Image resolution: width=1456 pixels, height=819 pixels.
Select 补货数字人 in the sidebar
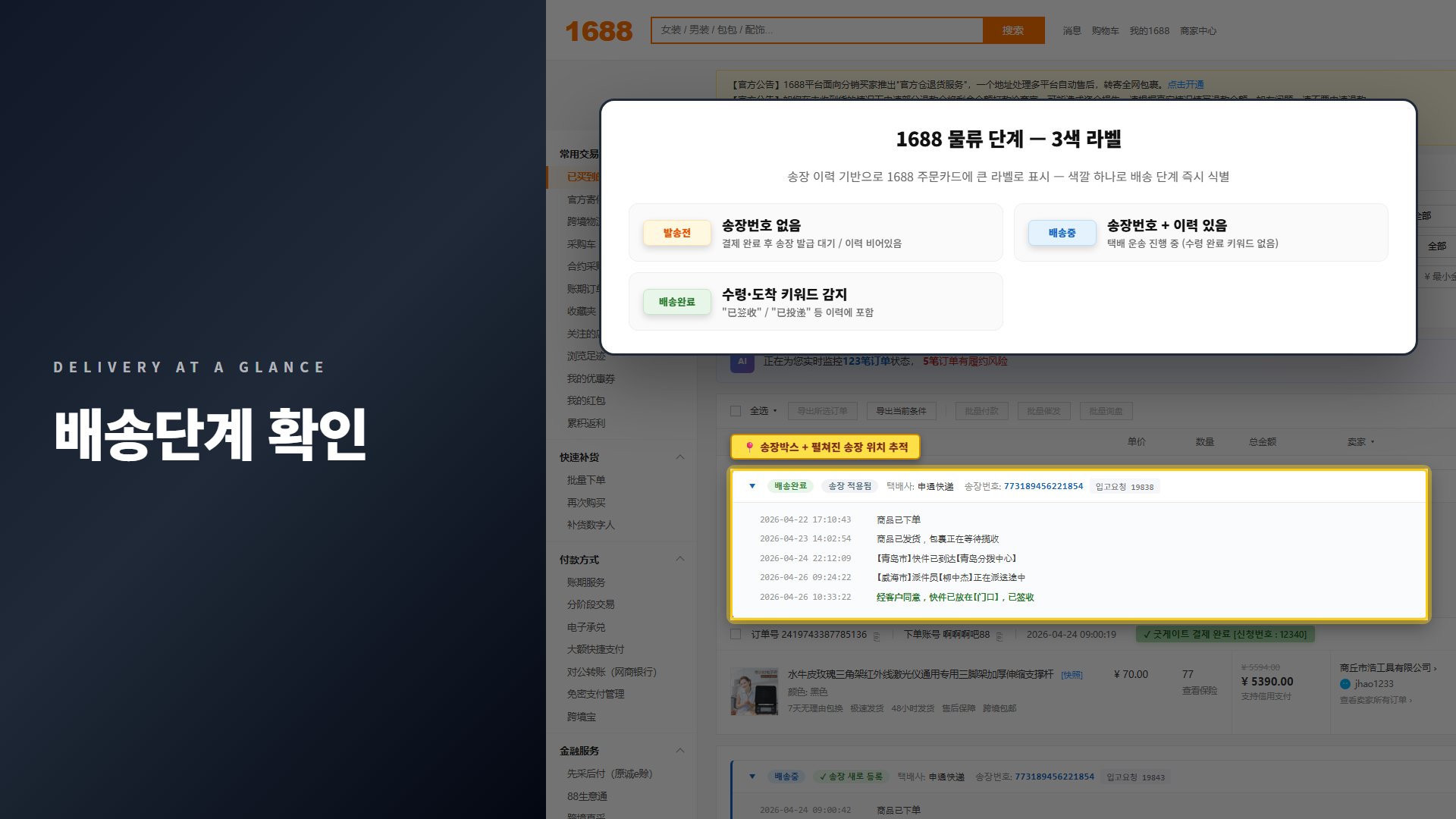pyautogui.click(x=590, y=525)
